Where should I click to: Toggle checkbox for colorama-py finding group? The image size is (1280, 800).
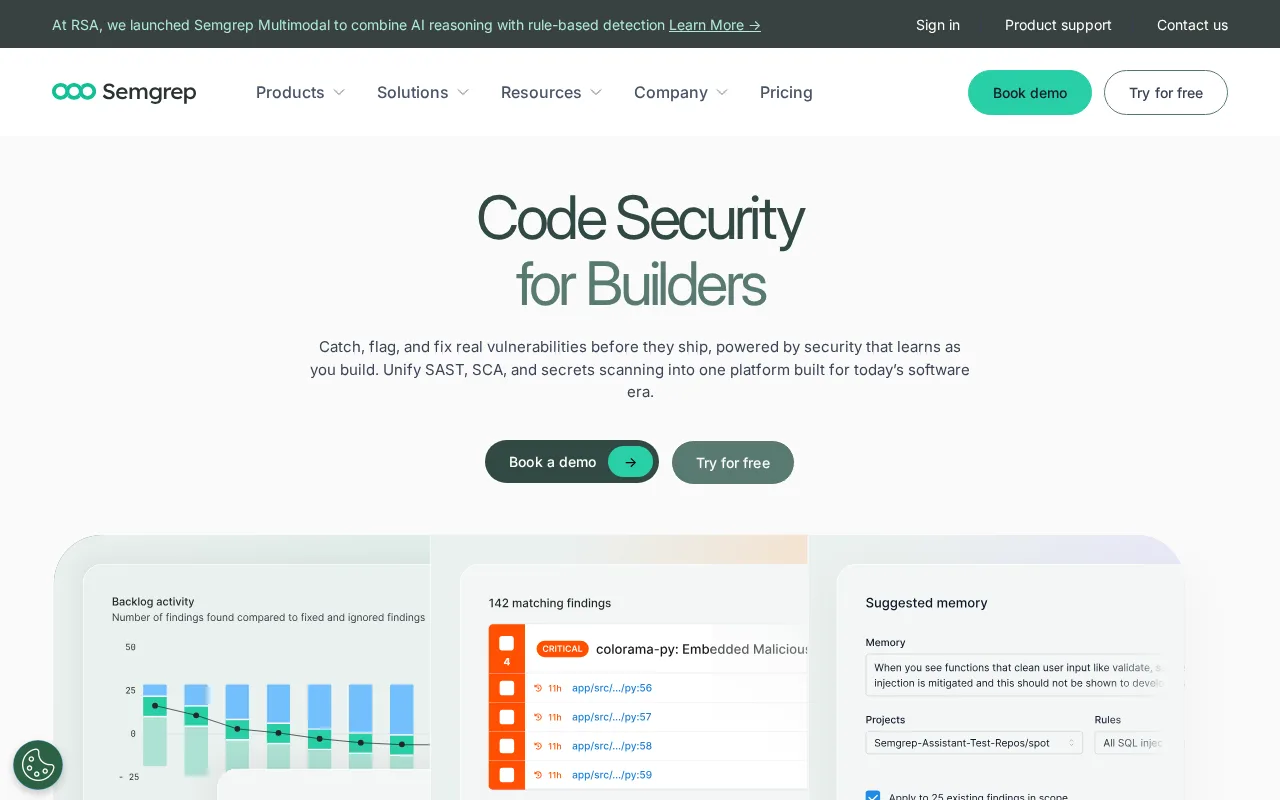(506, 643)
